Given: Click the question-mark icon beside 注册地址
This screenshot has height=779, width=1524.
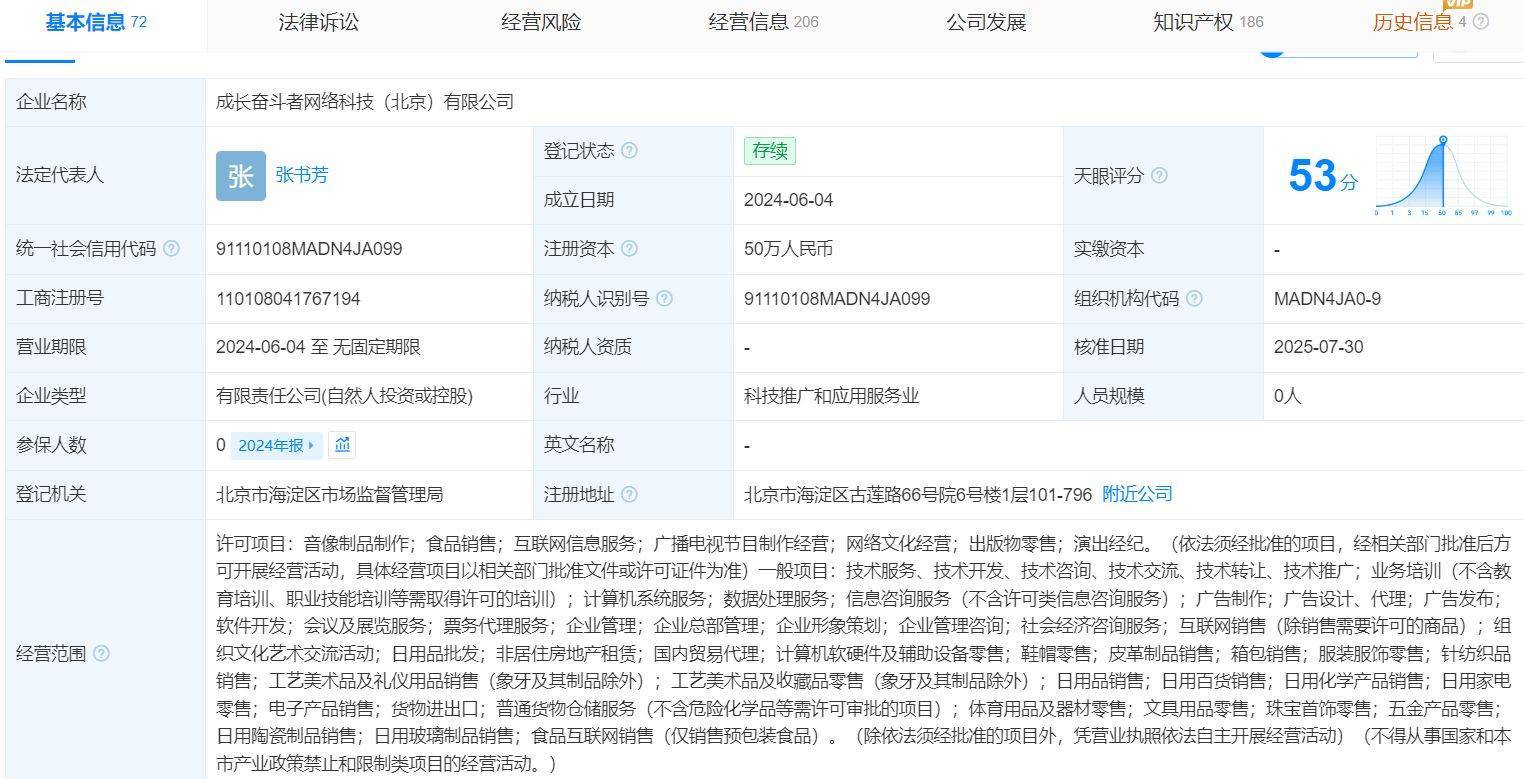Looking at the screenshot, I should (630, 493).
